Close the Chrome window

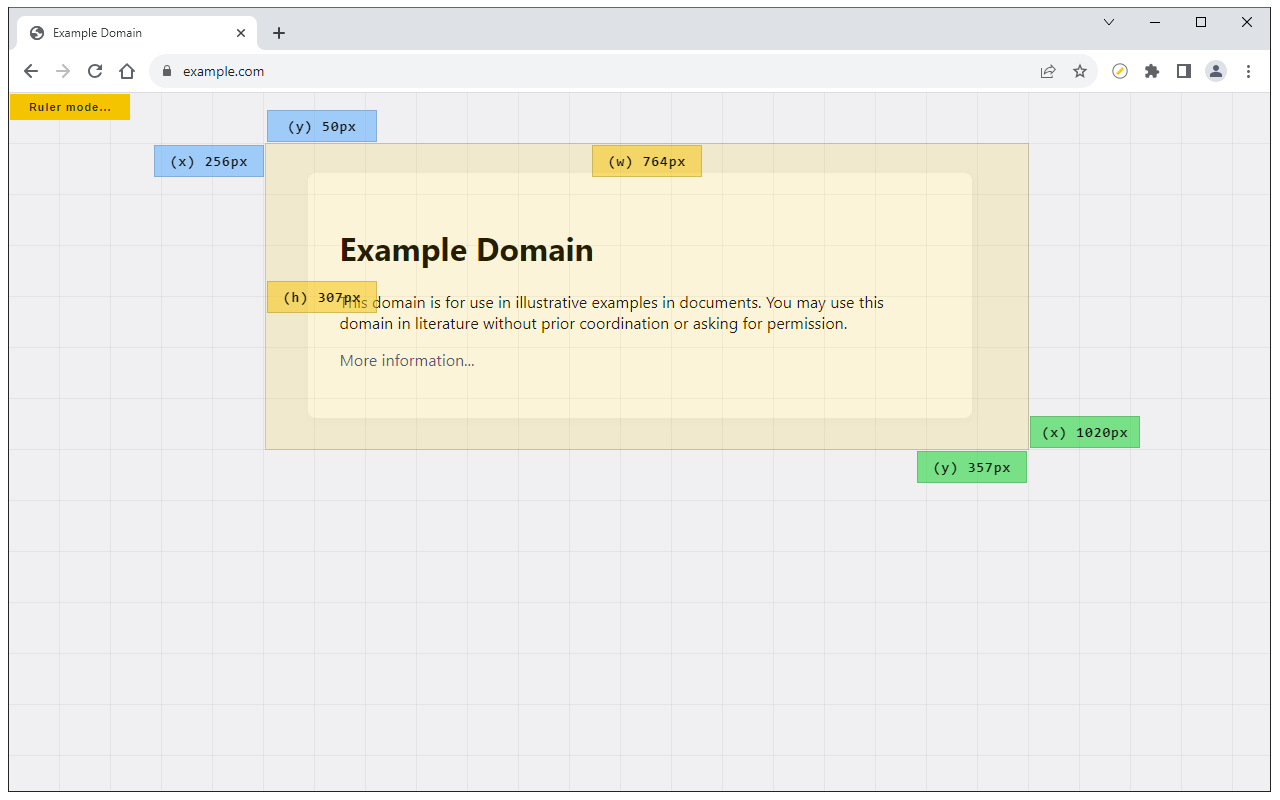coord(1247,22)
